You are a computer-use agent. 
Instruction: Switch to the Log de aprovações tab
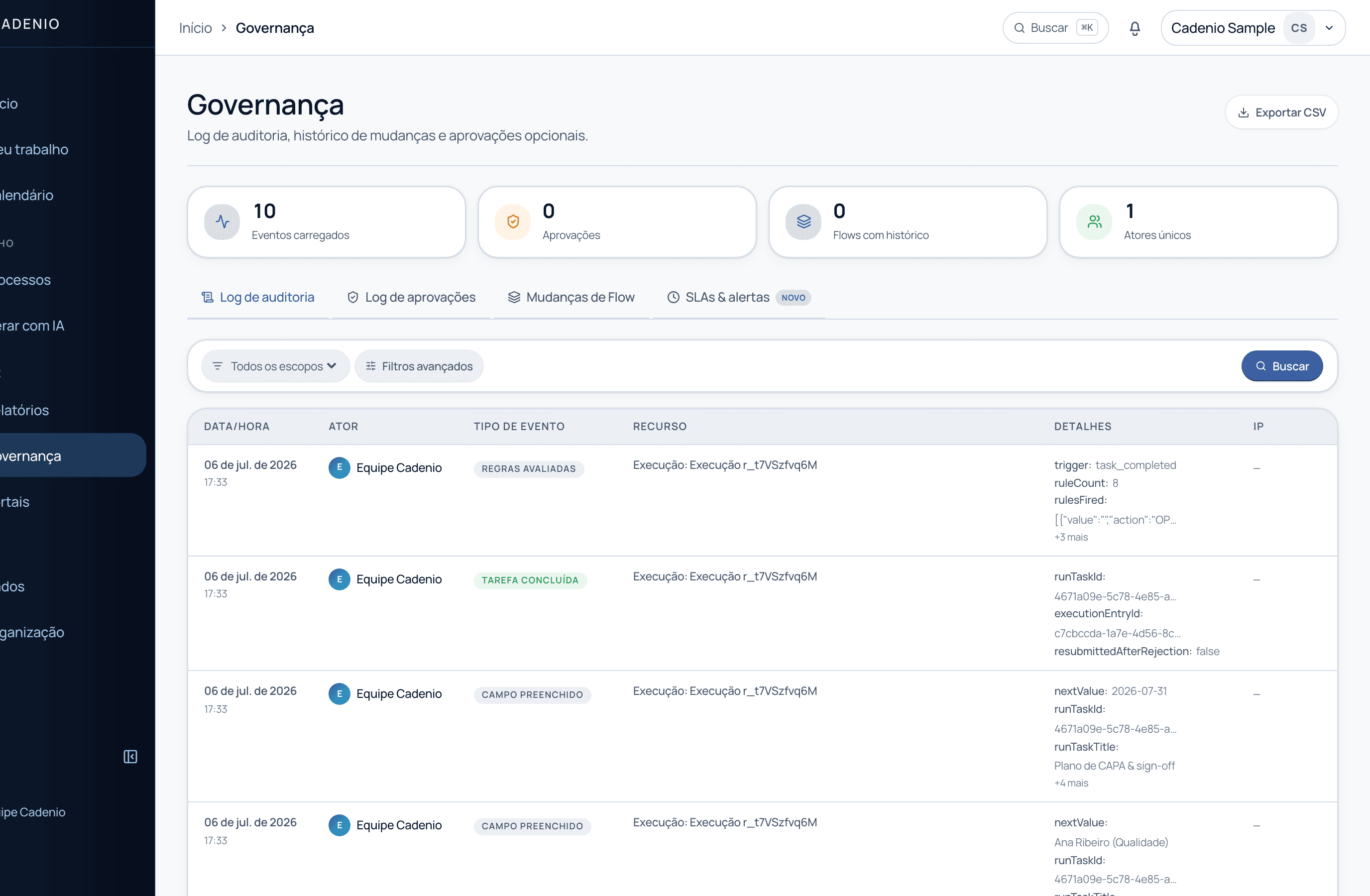pyautogui.click(x=411, y=297)
